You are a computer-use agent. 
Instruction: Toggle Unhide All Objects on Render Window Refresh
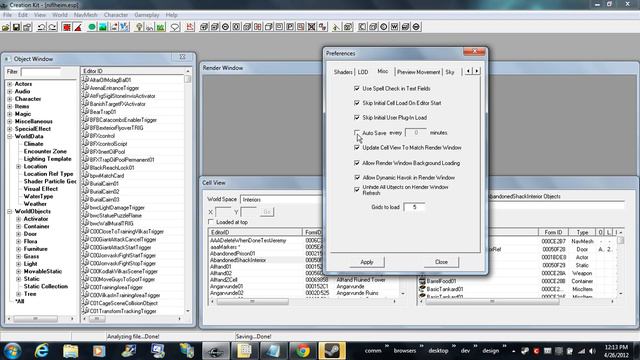point(357,189)
